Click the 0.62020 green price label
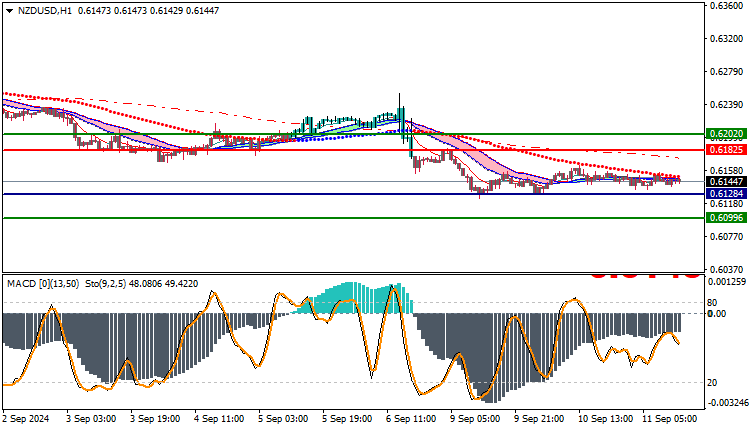This screenshot has height=430, width=750. pos(727,134)
